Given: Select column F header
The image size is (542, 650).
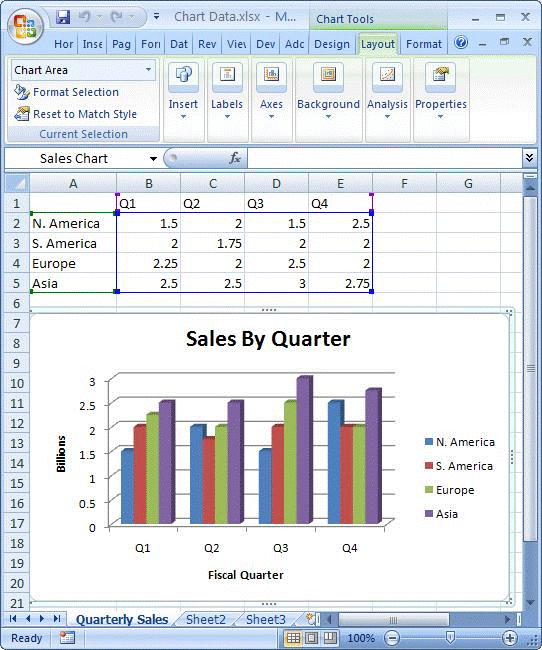Looking at the screenshot, I should coord(404,183).
